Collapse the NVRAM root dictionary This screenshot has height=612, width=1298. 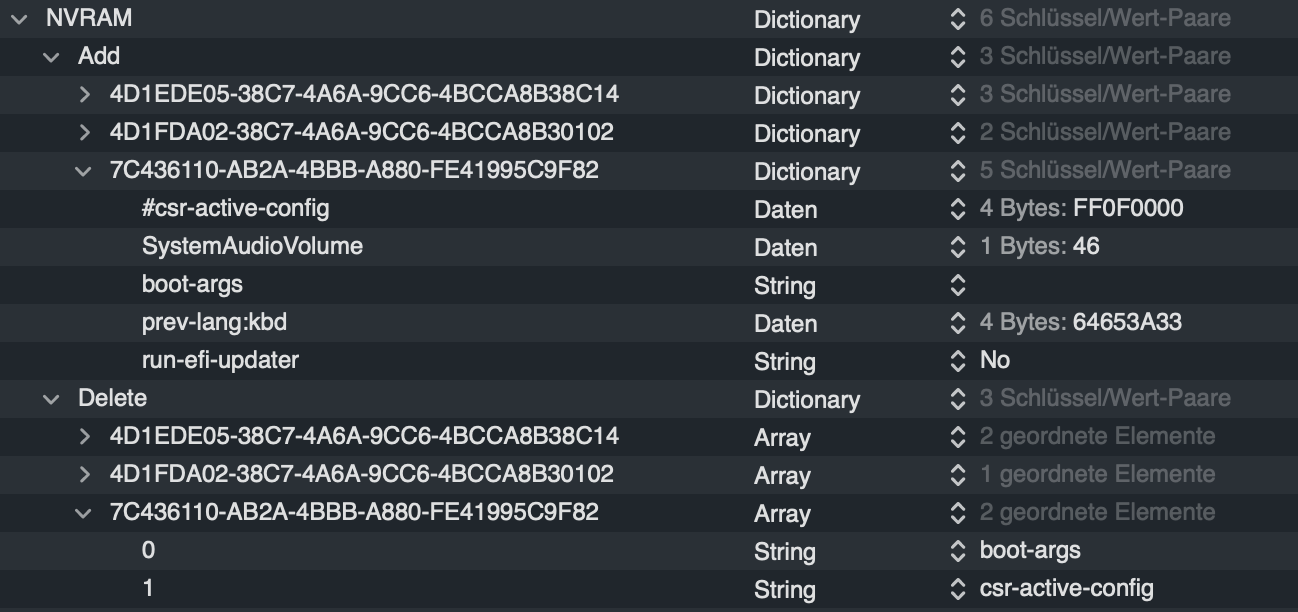19,19
